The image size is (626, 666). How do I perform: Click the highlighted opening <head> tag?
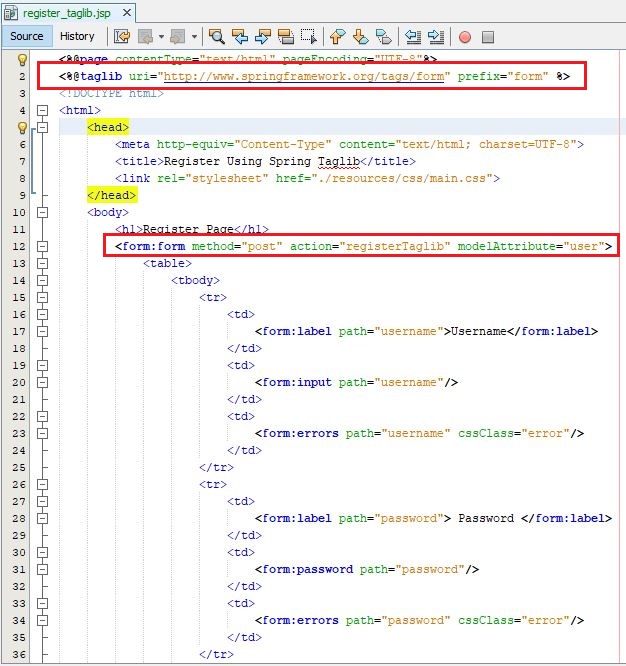click(x=108, y=127)
